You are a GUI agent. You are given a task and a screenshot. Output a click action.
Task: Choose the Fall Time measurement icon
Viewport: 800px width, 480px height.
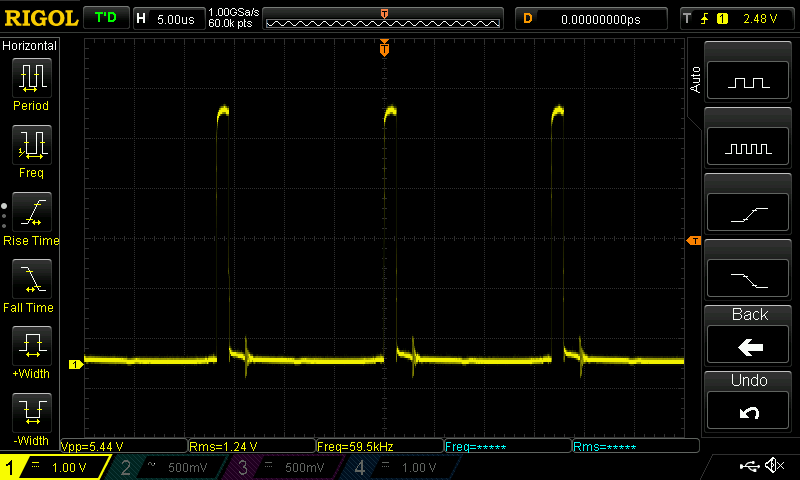pyautogui.click(x=32, y=279)
